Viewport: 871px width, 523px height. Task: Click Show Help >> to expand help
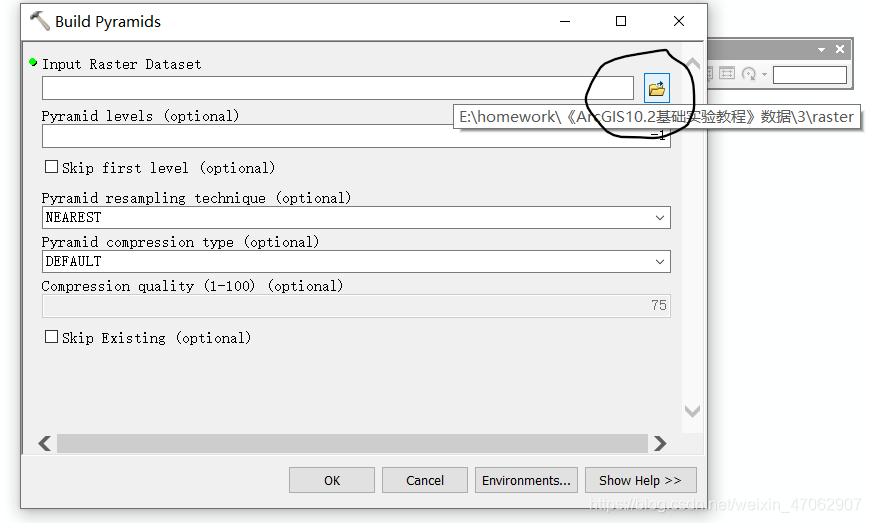[640, 480]
